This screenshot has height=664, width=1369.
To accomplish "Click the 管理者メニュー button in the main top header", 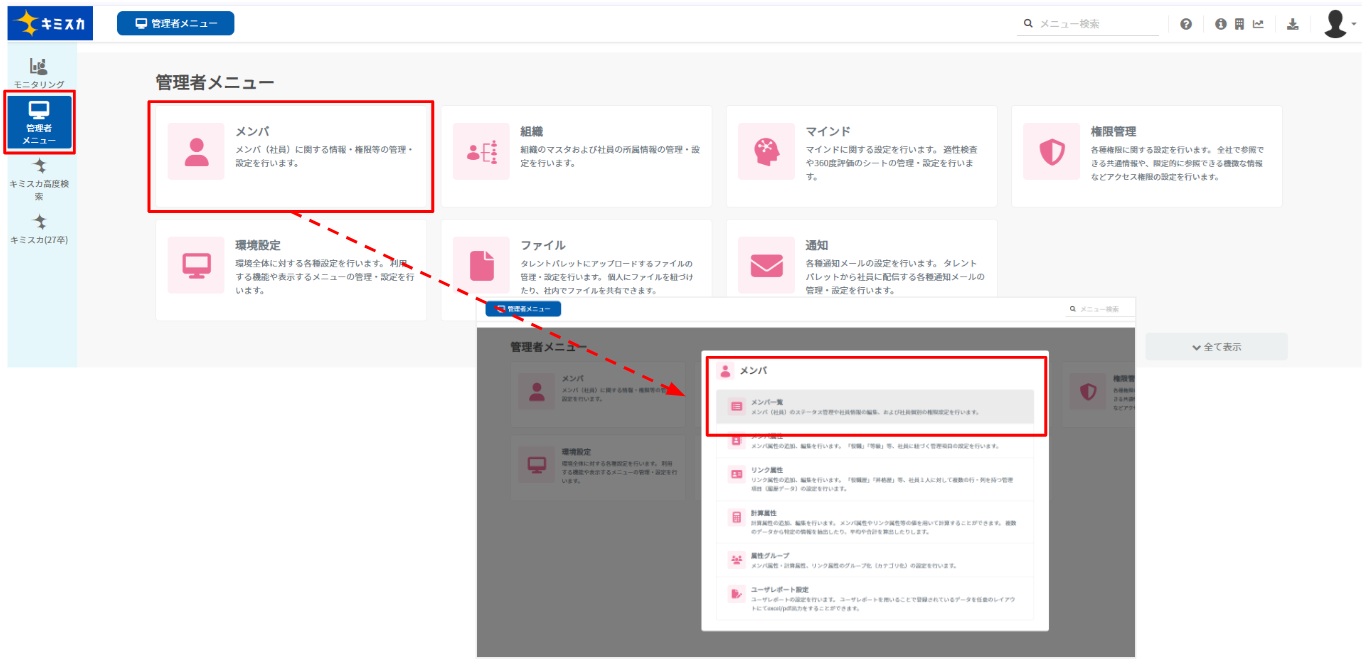I will [x=176, y=23].
